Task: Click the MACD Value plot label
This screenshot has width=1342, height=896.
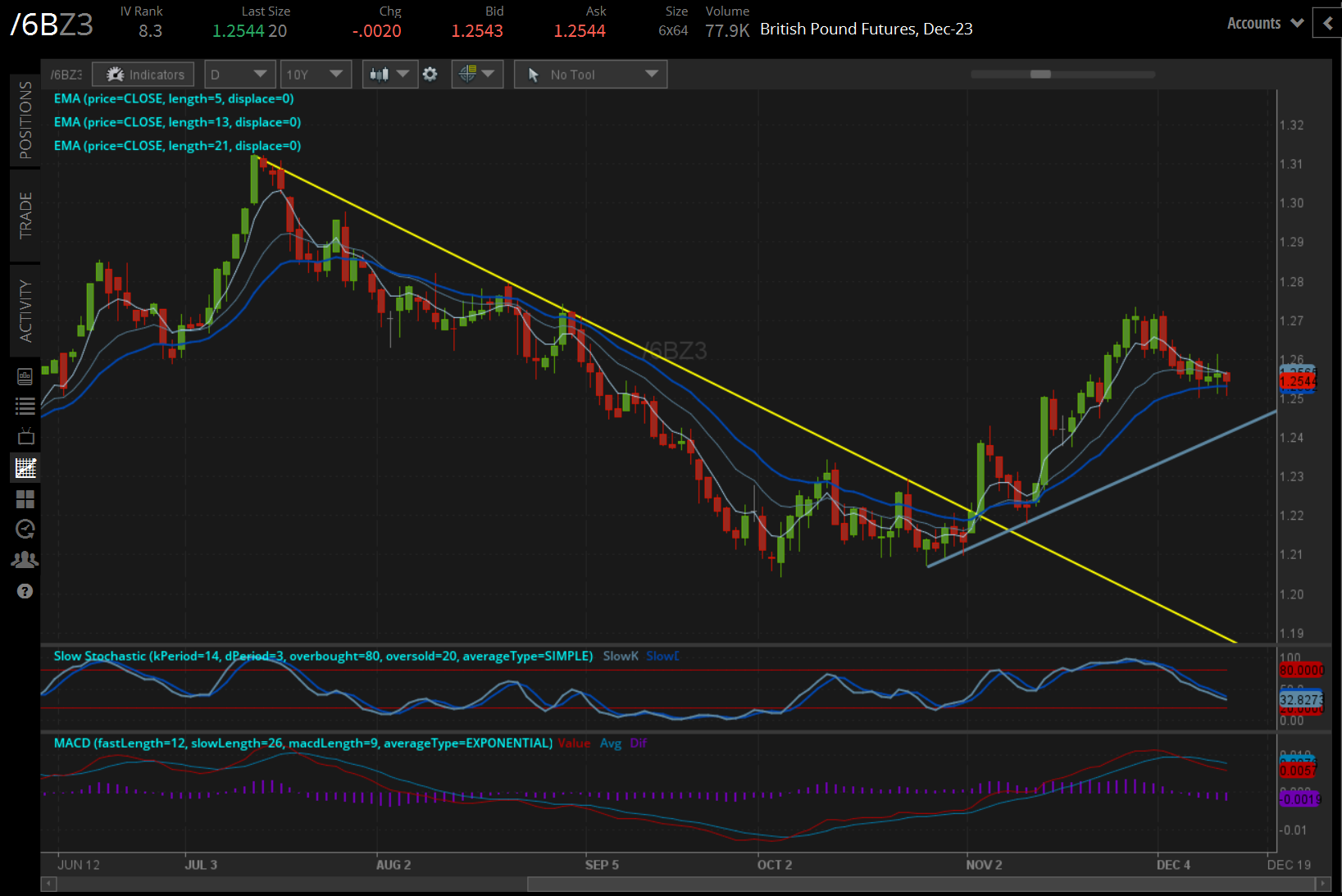Action: pos(574,743)
